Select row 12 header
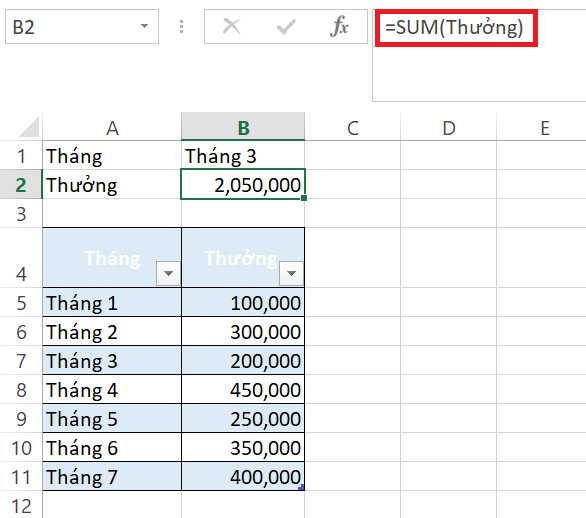This screenshot has height=518, width=586. coord(21,505)
